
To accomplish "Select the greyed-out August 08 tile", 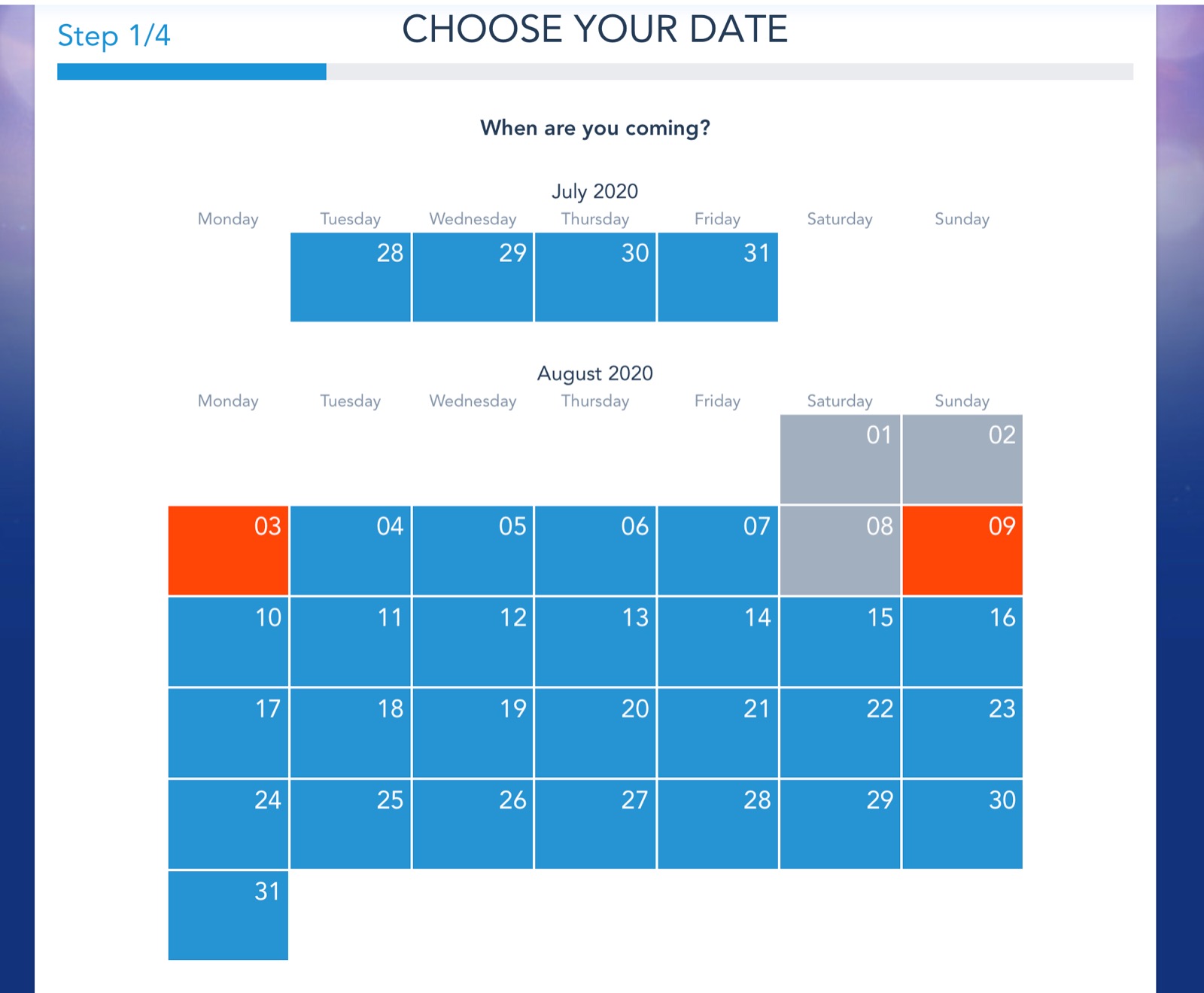I will pos(841,550).
